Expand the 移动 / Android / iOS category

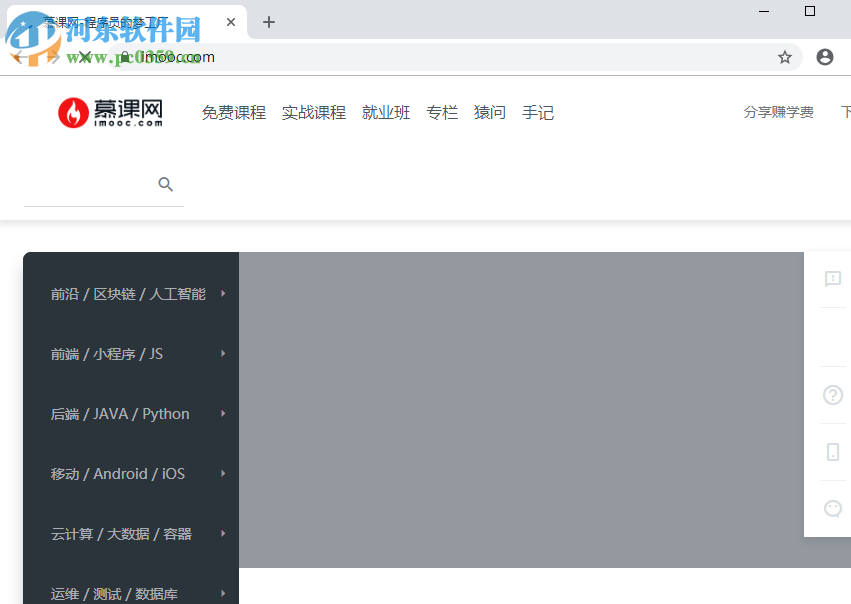(x=118, y=473)
